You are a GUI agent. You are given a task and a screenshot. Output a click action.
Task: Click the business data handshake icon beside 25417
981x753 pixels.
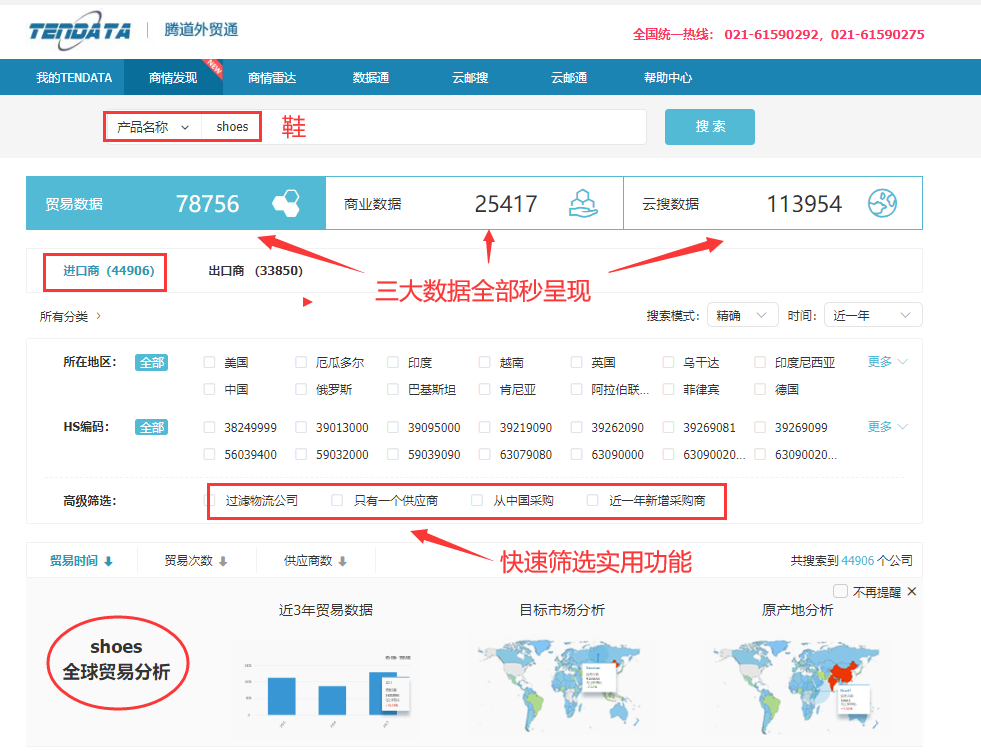(x=583, y=203)
